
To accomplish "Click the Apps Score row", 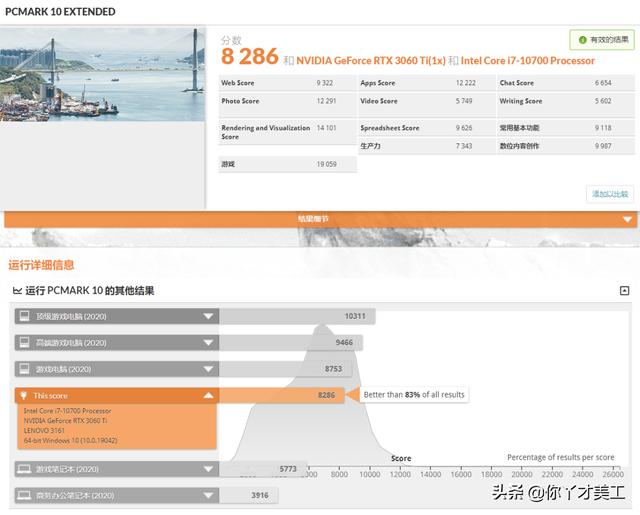I will (x=426, y=83).
